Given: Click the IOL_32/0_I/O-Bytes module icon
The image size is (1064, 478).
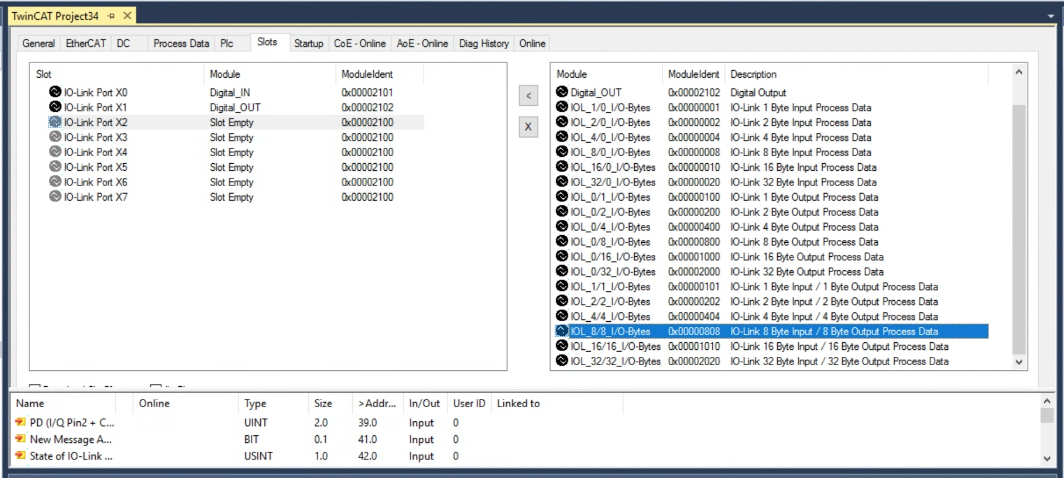Looking at the screenshot, I should (x=562, y=182).
